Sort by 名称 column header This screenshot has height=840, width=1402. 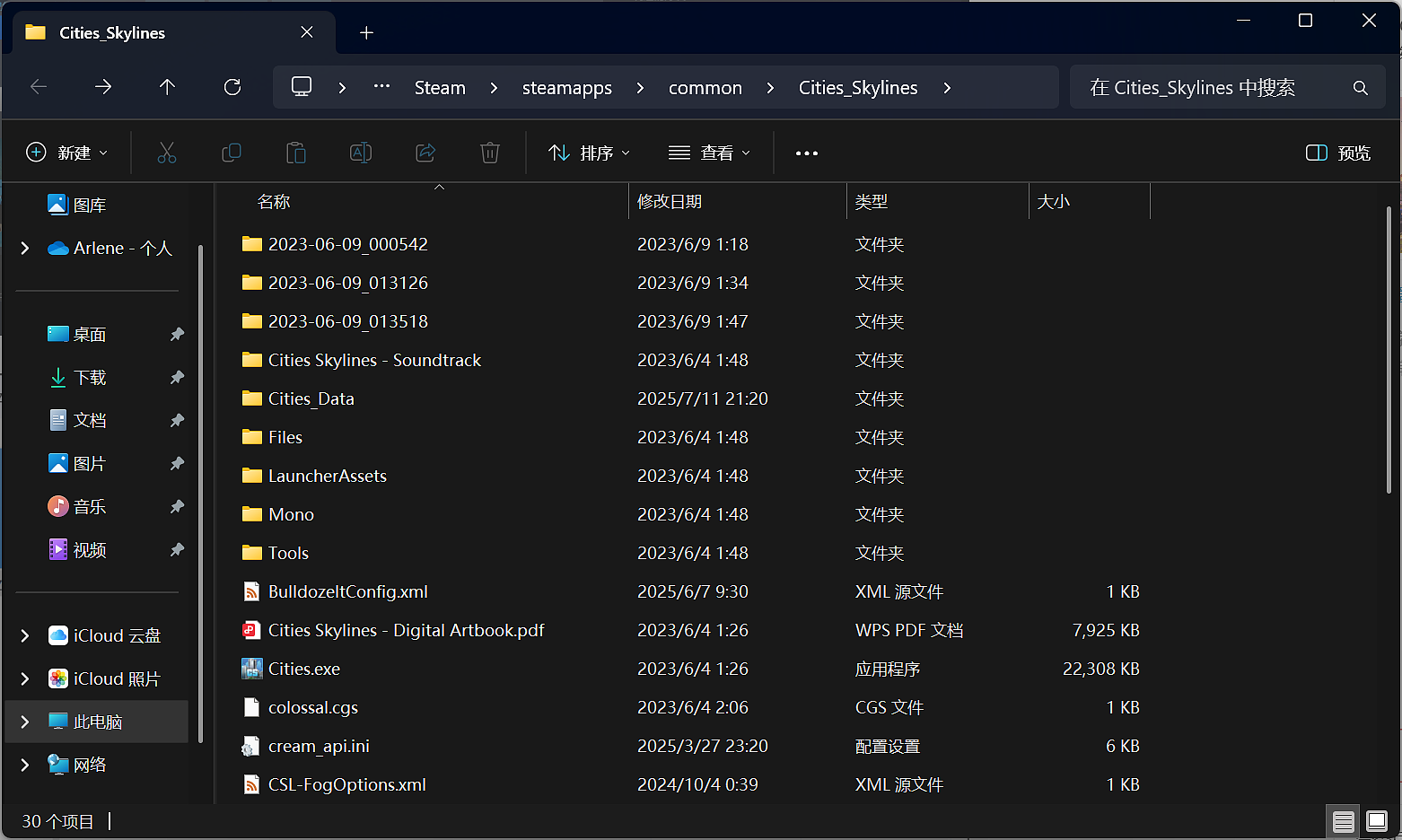pyautogui.click(x=422, y=202)
